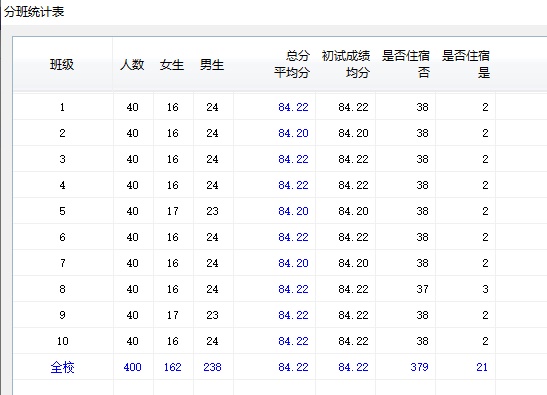Select the 是否住宿 否 column header
The height and width of the screenshot is (395, 547).
pyautogui.click(x=406, y=64)
